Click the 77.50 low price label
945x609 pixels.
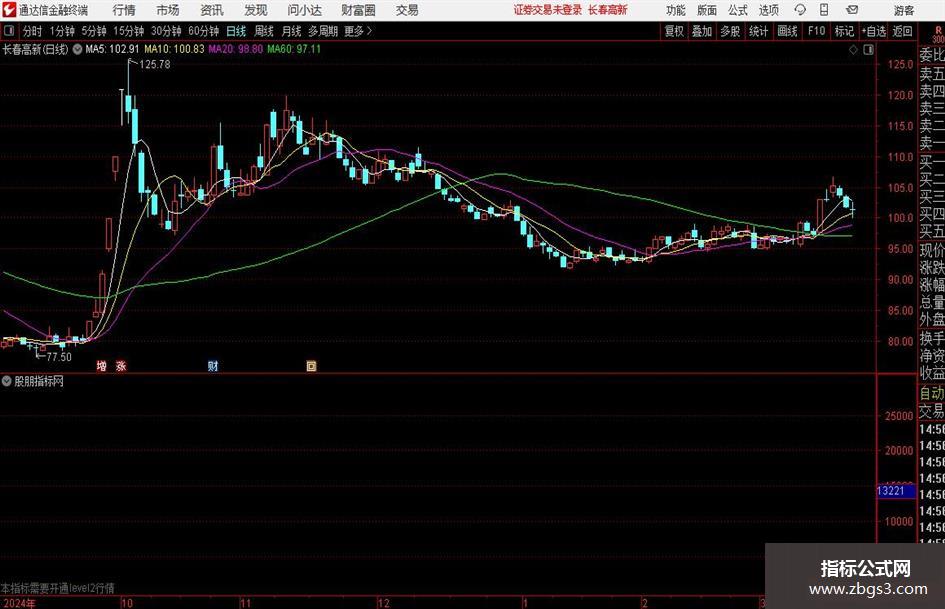click(59, 357)
